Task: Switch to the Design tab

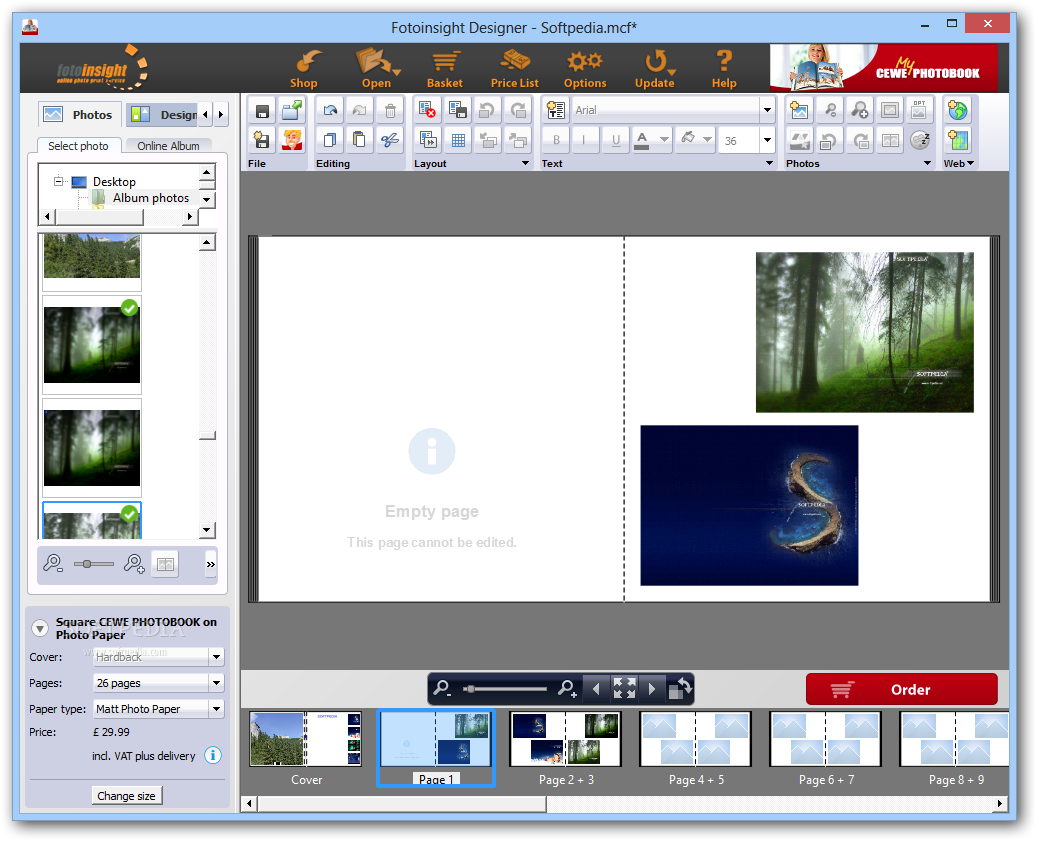Action: point(163,114)
